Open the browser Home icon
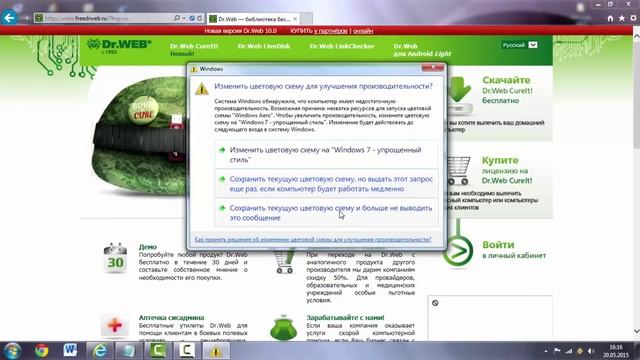The width and height of the screenshot is (640, 360). 610,18
